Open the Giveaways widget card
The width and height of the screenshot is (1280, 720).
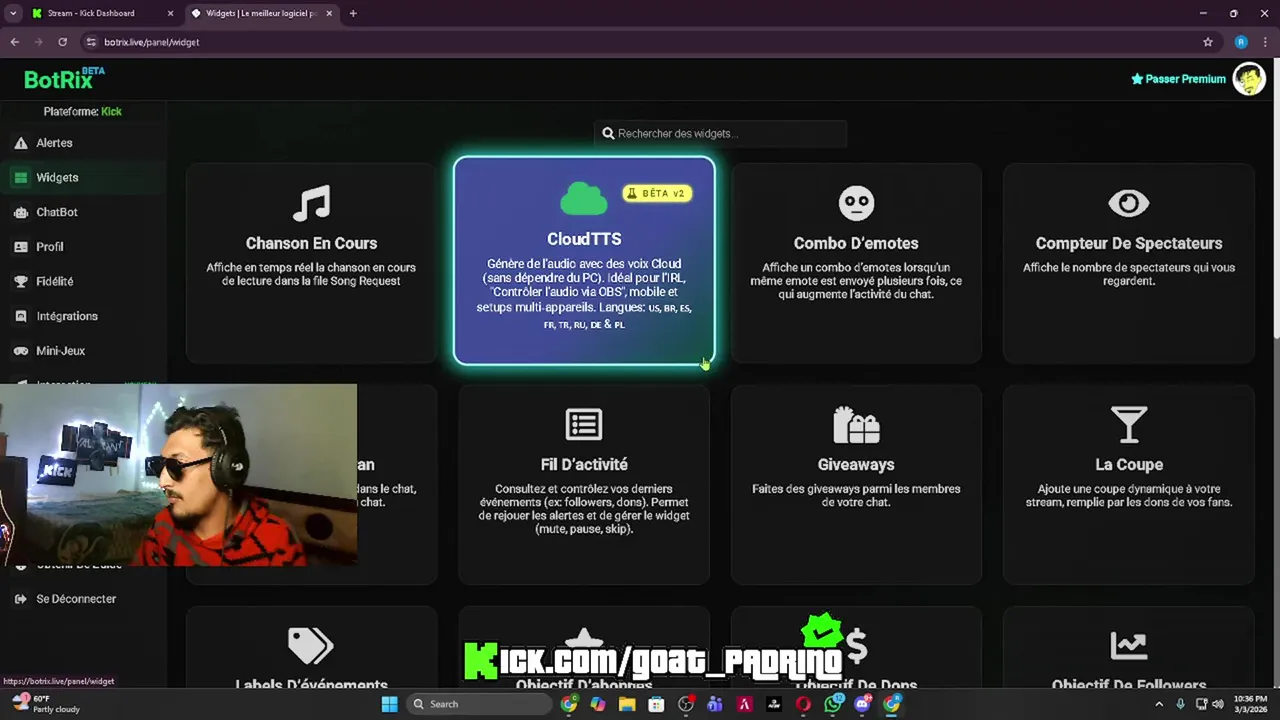point(856,484)
